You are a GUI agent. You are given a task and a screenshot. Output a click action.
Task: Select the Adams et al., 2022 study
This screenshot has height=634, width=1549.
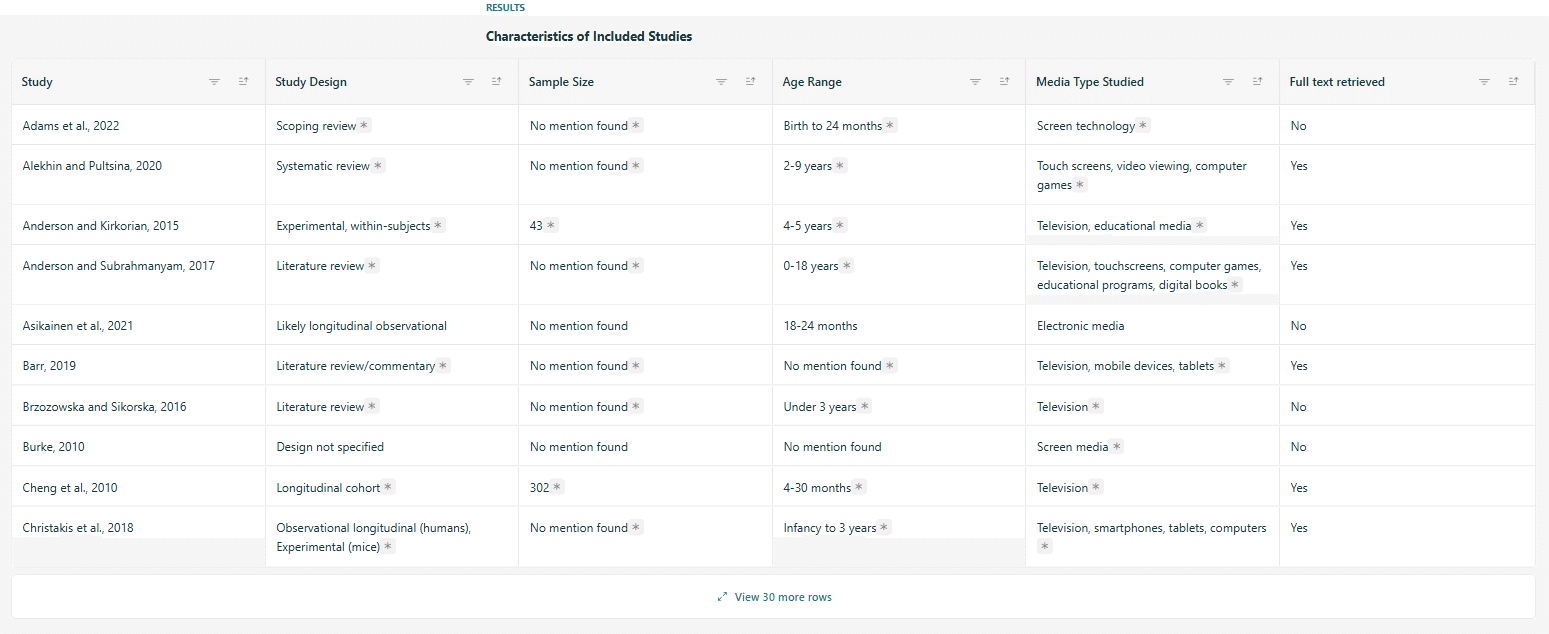click(x=71, y=126)
